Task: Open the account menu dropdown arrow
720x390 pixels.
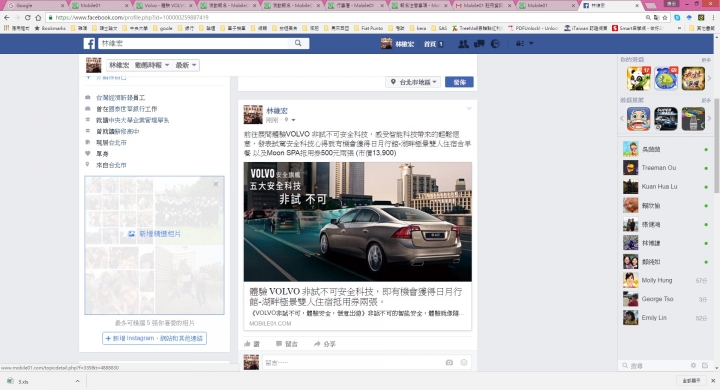Action: (x=531, y=43)
